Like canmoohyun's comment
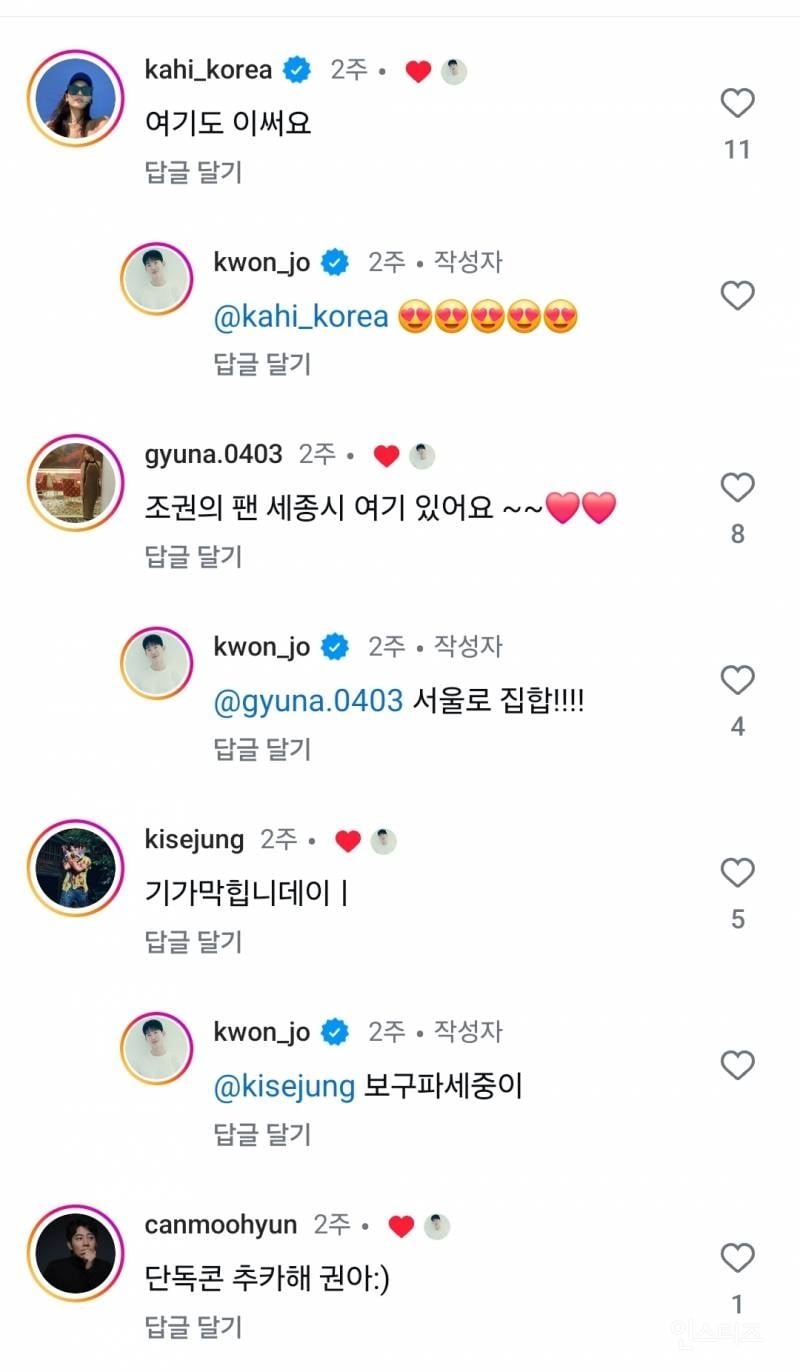Screen dimensions: 800x1372 737,1257
